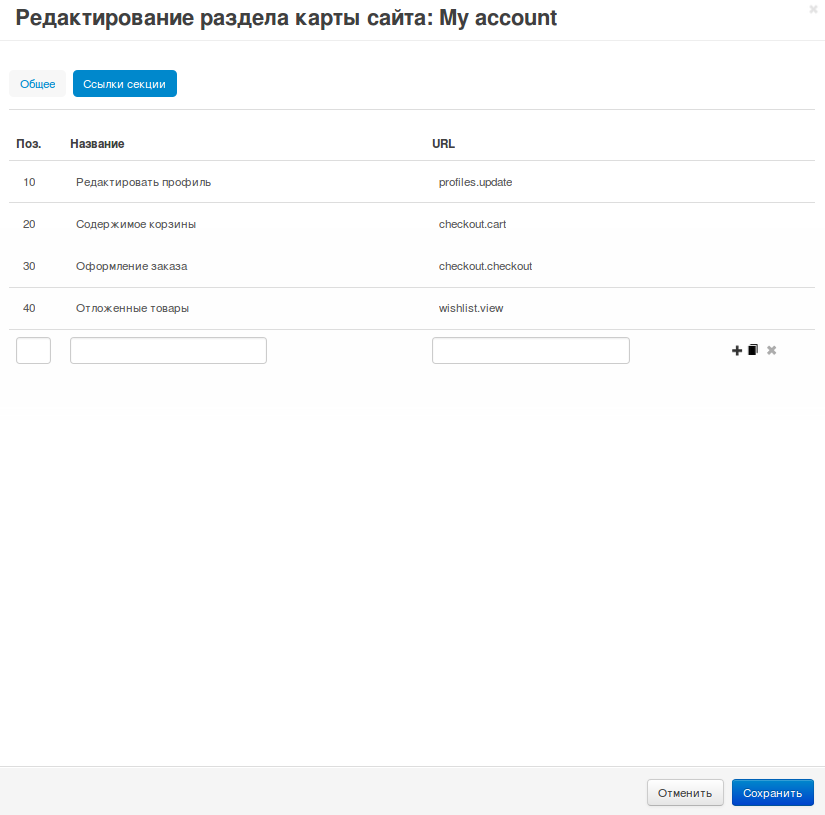Screen dimensions: 825x815
Task: Click the plus icon to add a new link
Action: (737, 350)
